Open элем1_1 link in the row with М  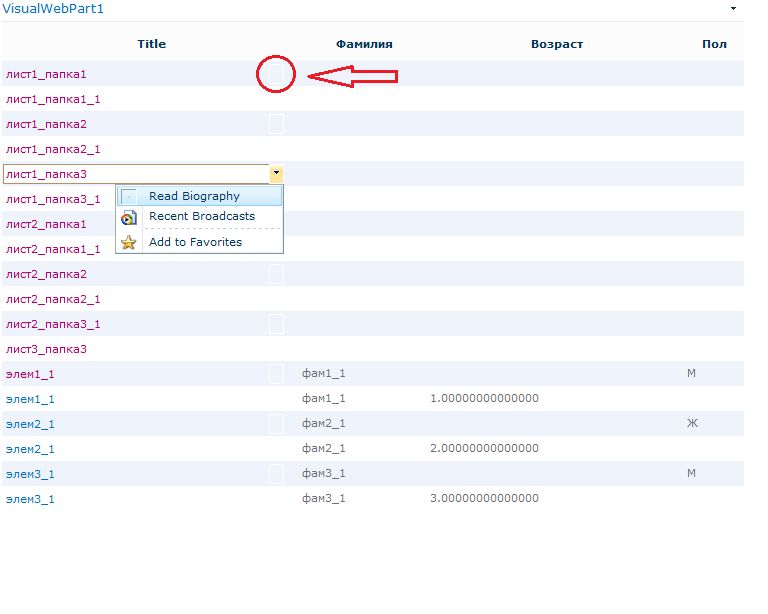tap(30, 375)
